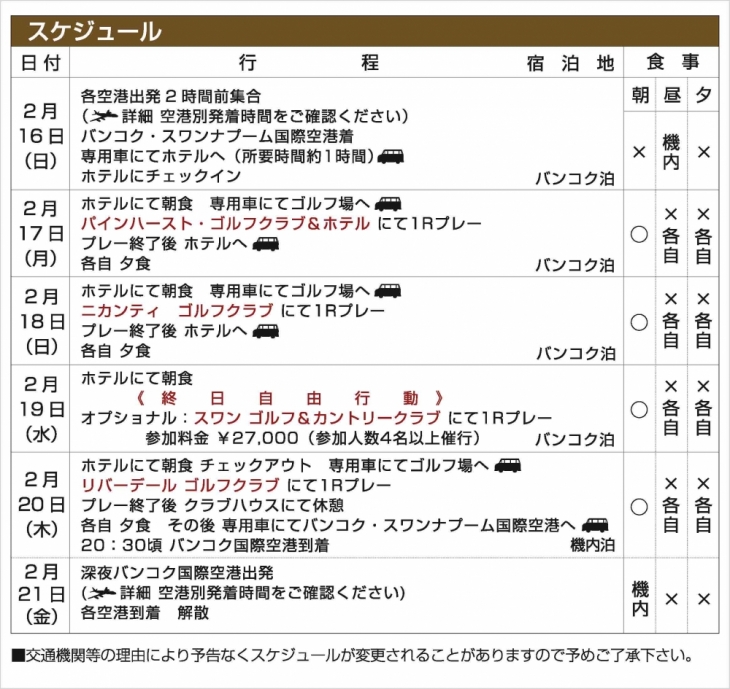Click the van icon after ゴルフ場へ on Feb 20
Viewport: 730px width, 689px height.
[x=508, y=465]
